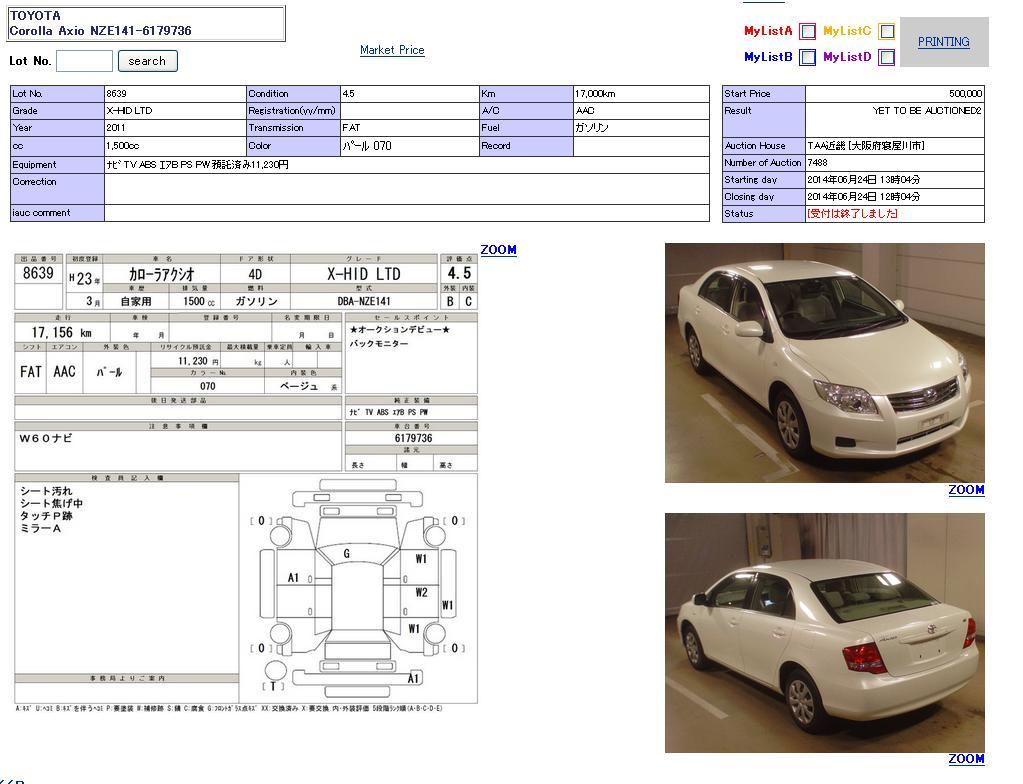
Task: Click ZOOM link above auction sheet
Action: pos(498,250)
